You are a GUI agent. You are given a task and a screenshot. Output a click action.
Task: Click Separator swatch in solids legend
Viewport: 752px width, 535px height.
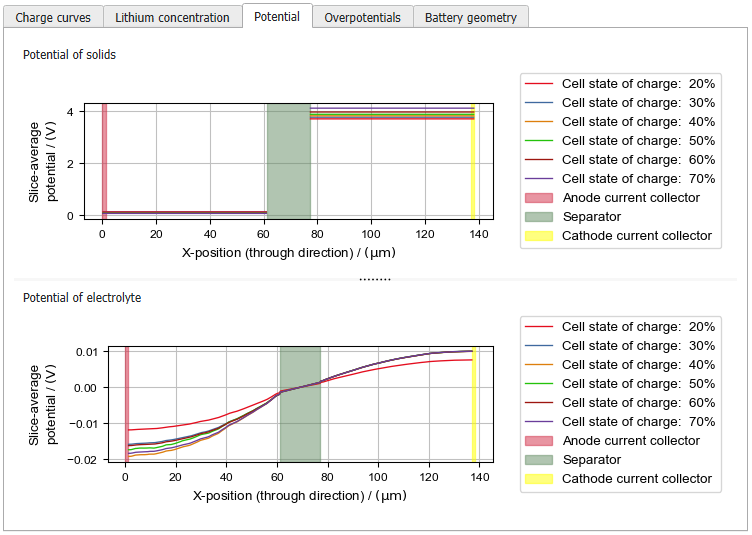(539, 217)
